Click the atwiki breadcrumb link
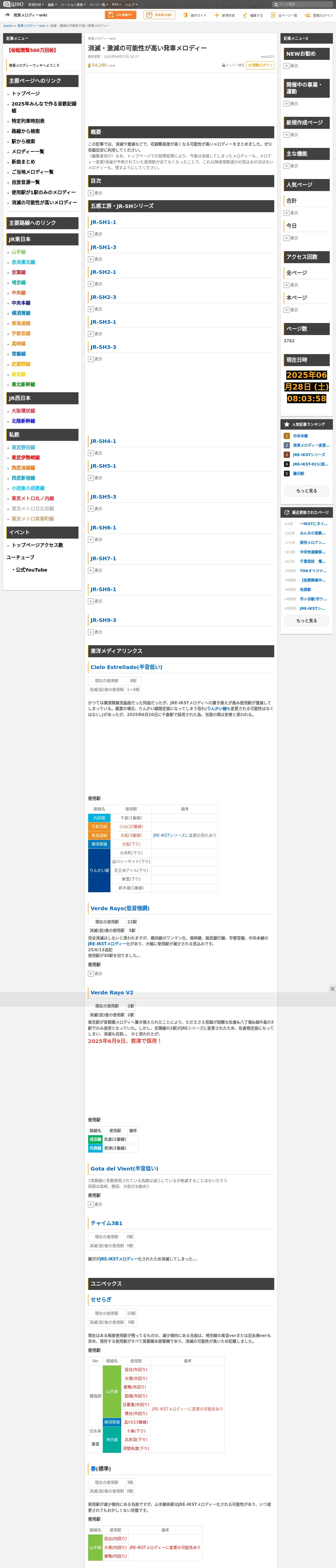This screenshot has height=1568, width=336. [x=7, y=26]
